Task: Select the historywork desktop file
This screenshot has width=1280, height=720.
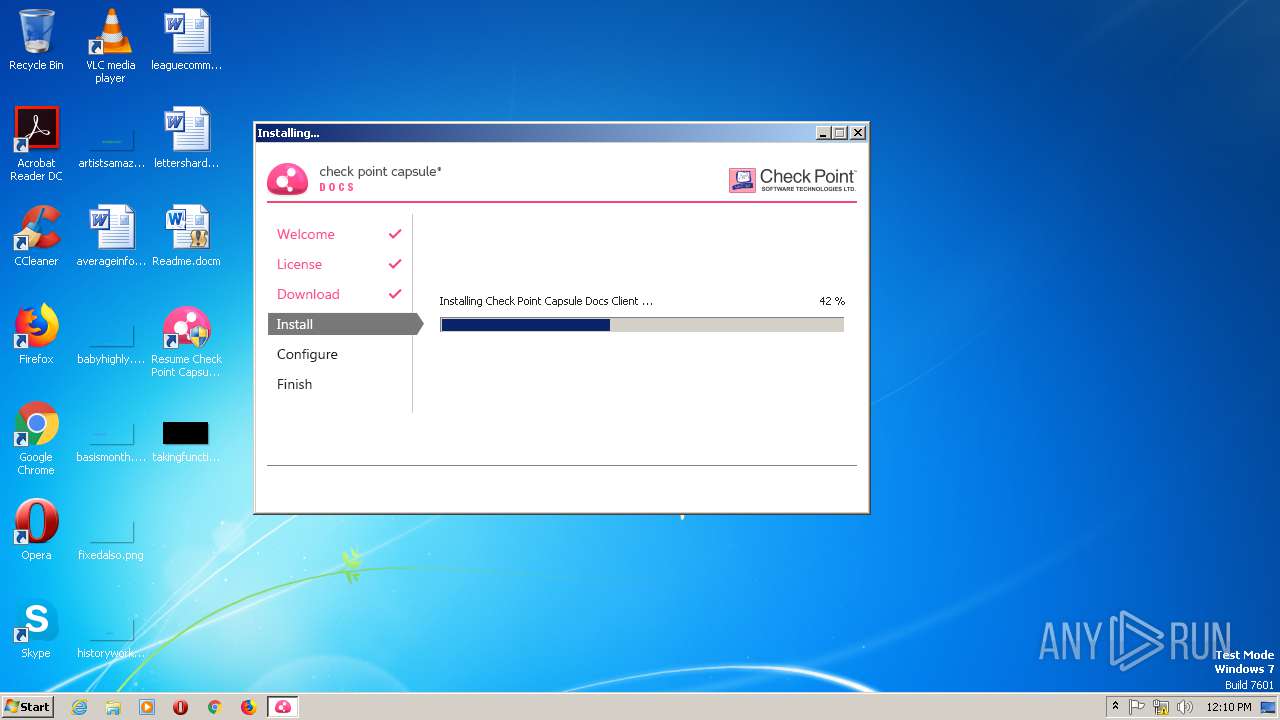Action: [x=111, y=636]
